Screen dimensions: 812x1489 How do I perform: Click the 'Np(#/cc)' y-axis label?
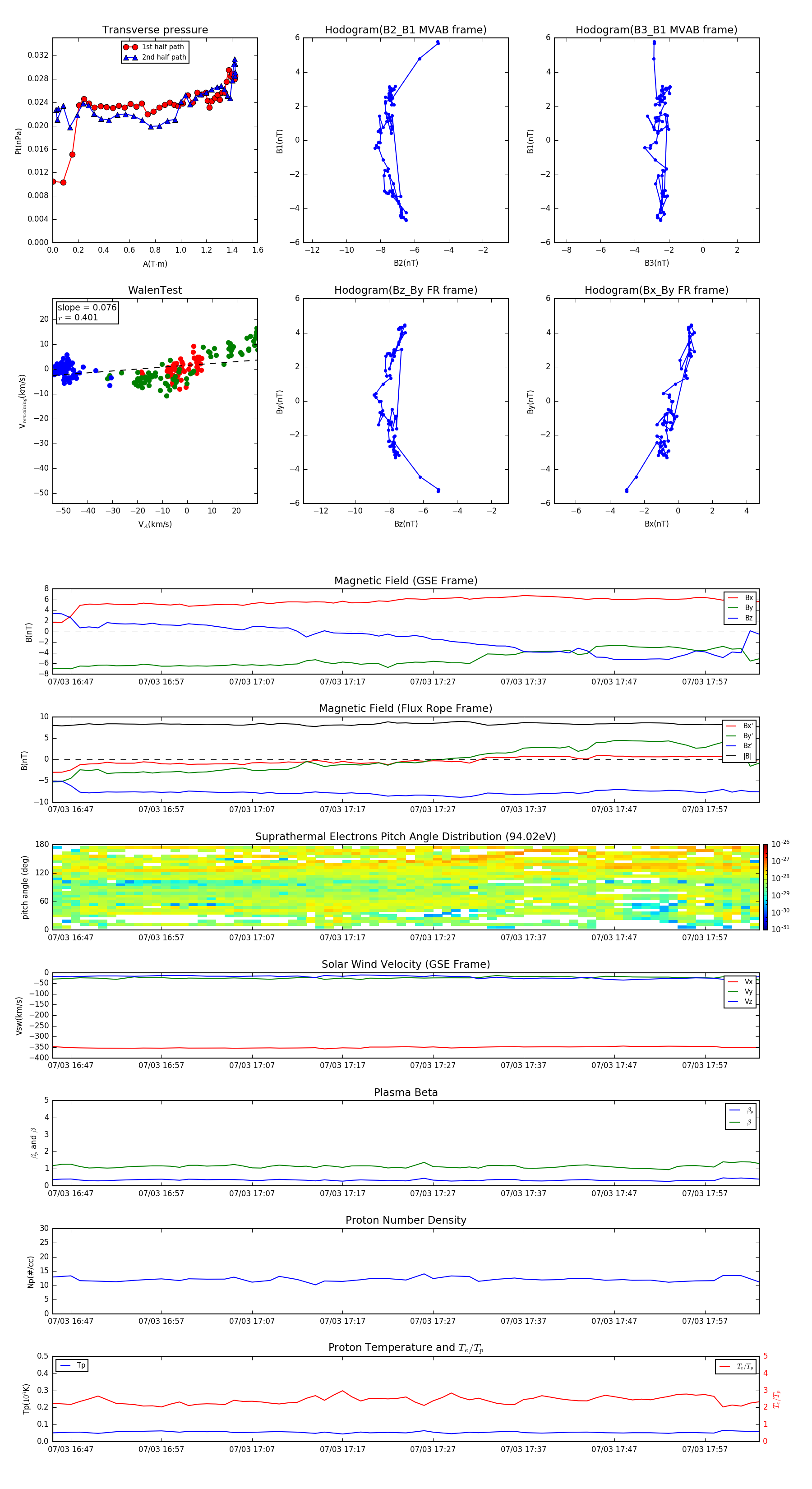point(31,1272)
